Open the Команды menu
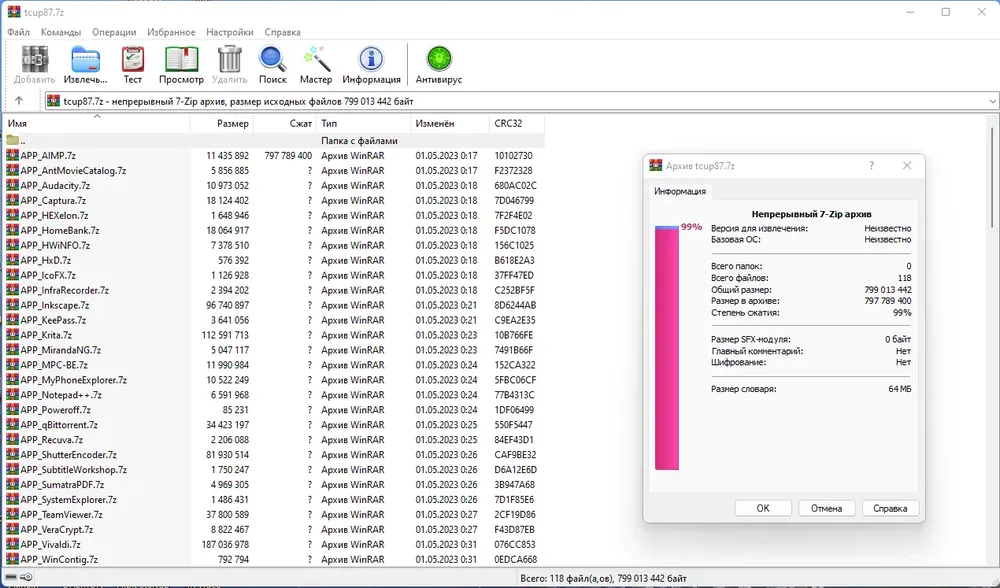The image size is (1000, 588). pos(61,32)
